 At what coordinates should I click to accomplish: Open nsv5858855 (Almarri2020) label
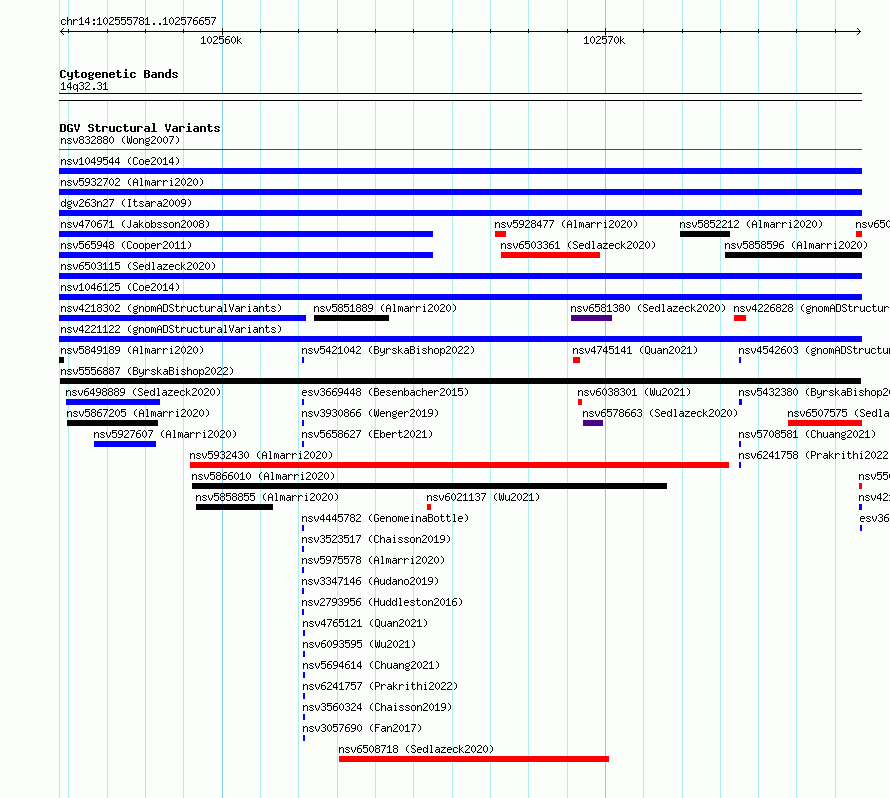coord(267,497)
